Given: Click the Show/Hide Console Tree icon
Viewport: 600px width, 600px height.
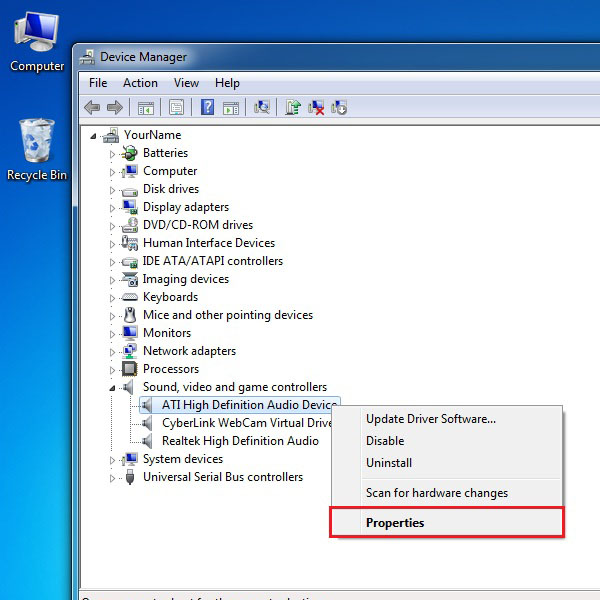Looking at the screenshot, I should click(x=146, y=108).
